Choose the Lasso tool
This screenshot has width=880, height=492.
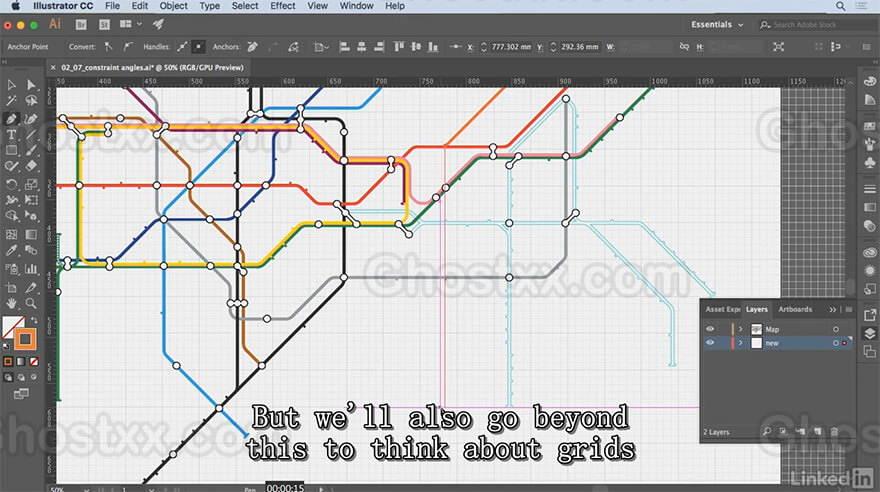click(x=31, y=101)
